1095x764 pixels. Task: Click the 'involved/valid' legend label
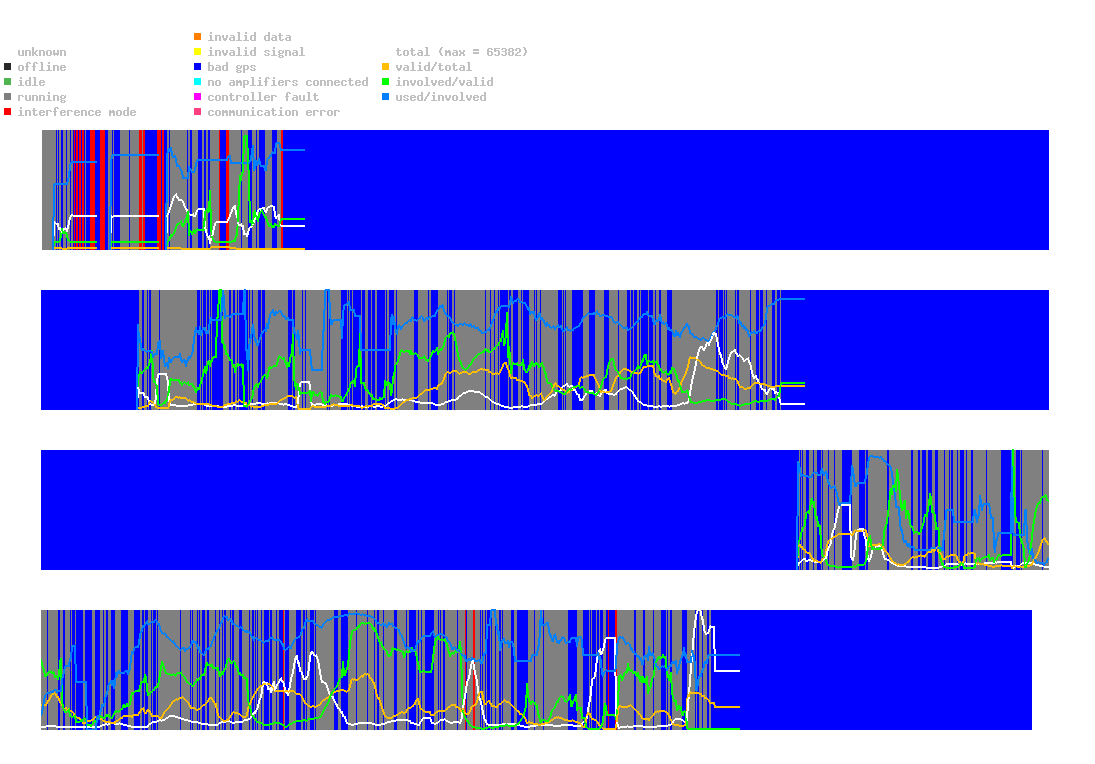click(444, 82)
